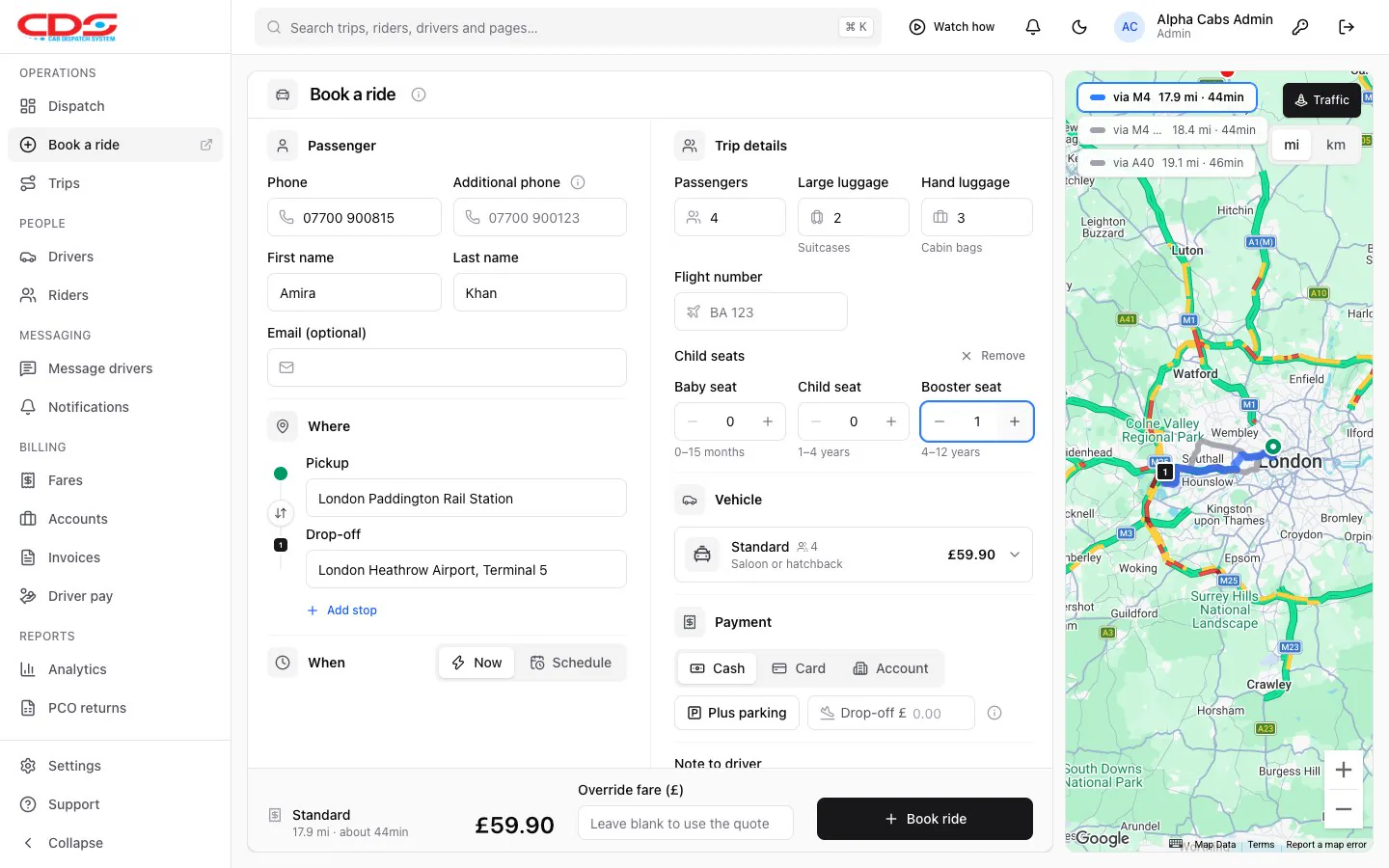Switch map distance units to mi

tap(1292, 145)
